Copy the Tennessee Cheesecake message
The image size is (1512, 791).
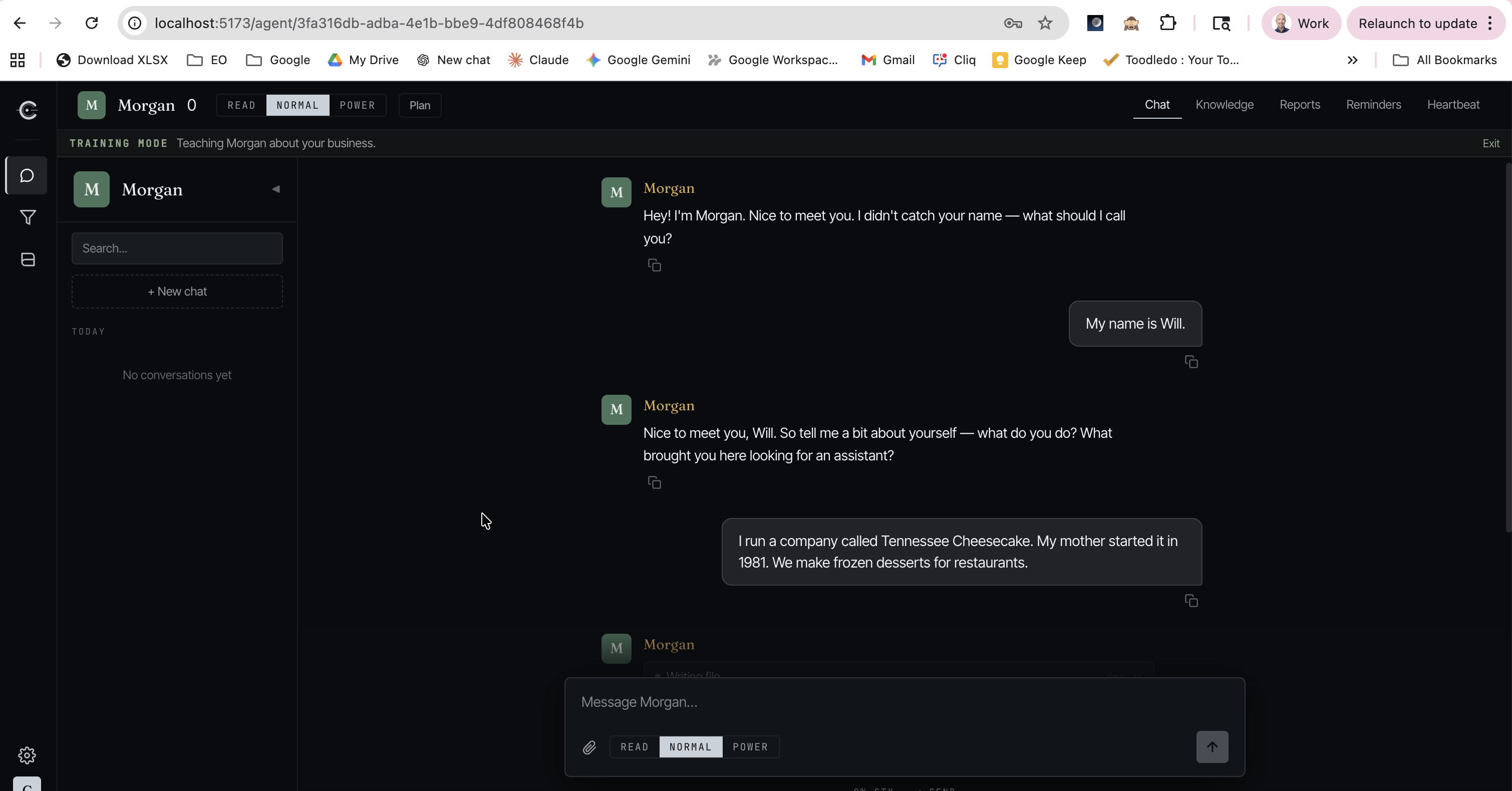[x=1191, y=600]
